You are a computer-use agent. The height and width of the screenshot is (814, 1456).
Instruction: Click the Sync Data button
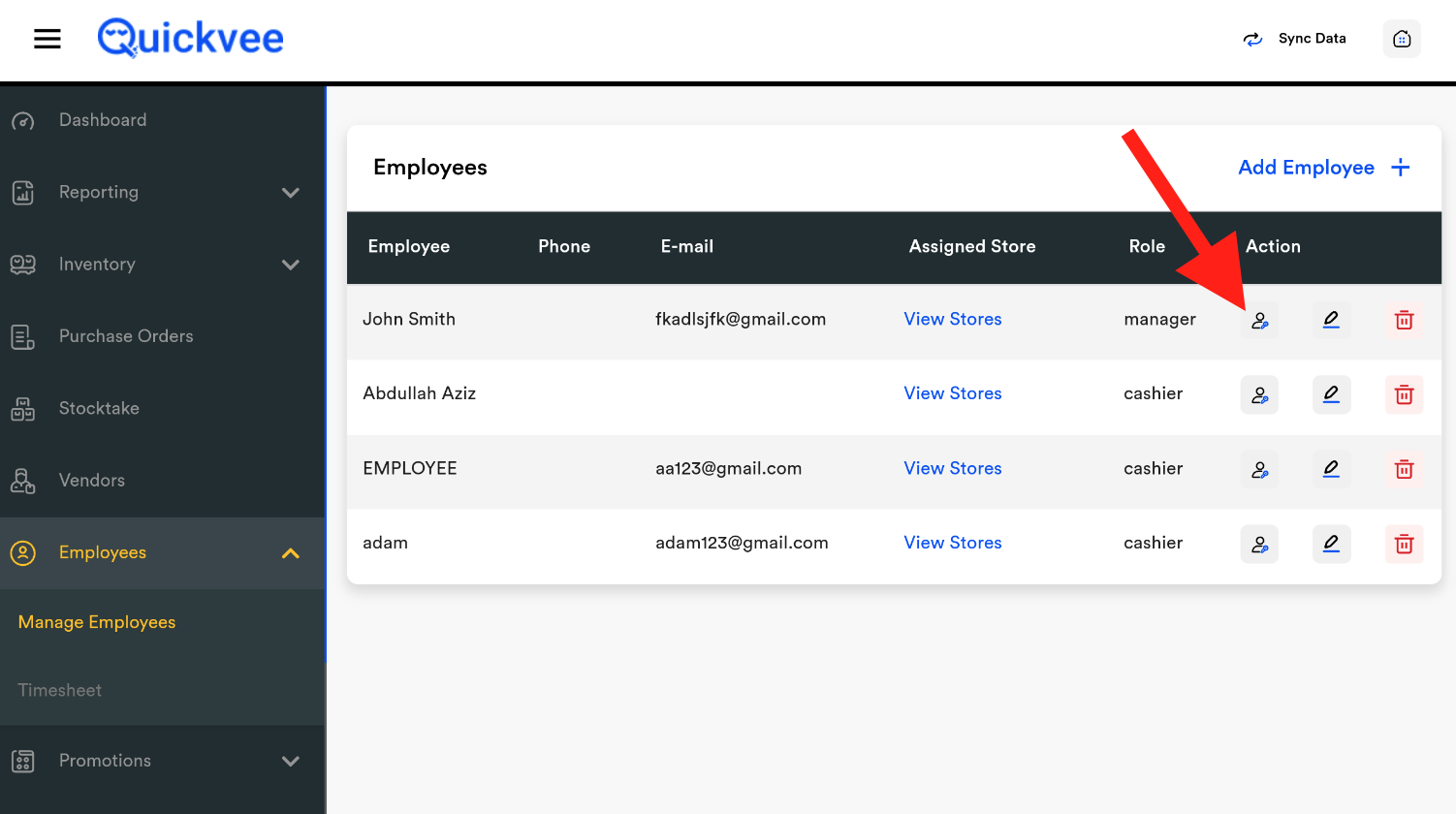click(x=1295, y=39)
